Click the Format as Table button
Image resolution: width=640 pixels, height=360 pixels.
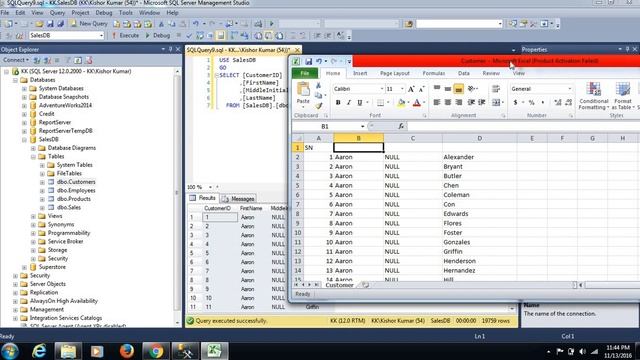pos(623,96)
